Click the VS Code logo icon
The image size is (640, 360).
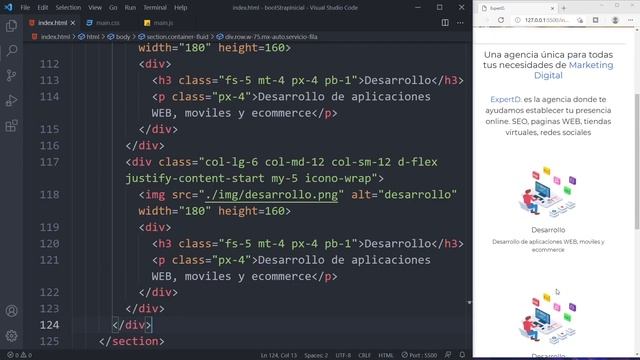[x=8, y=7]
